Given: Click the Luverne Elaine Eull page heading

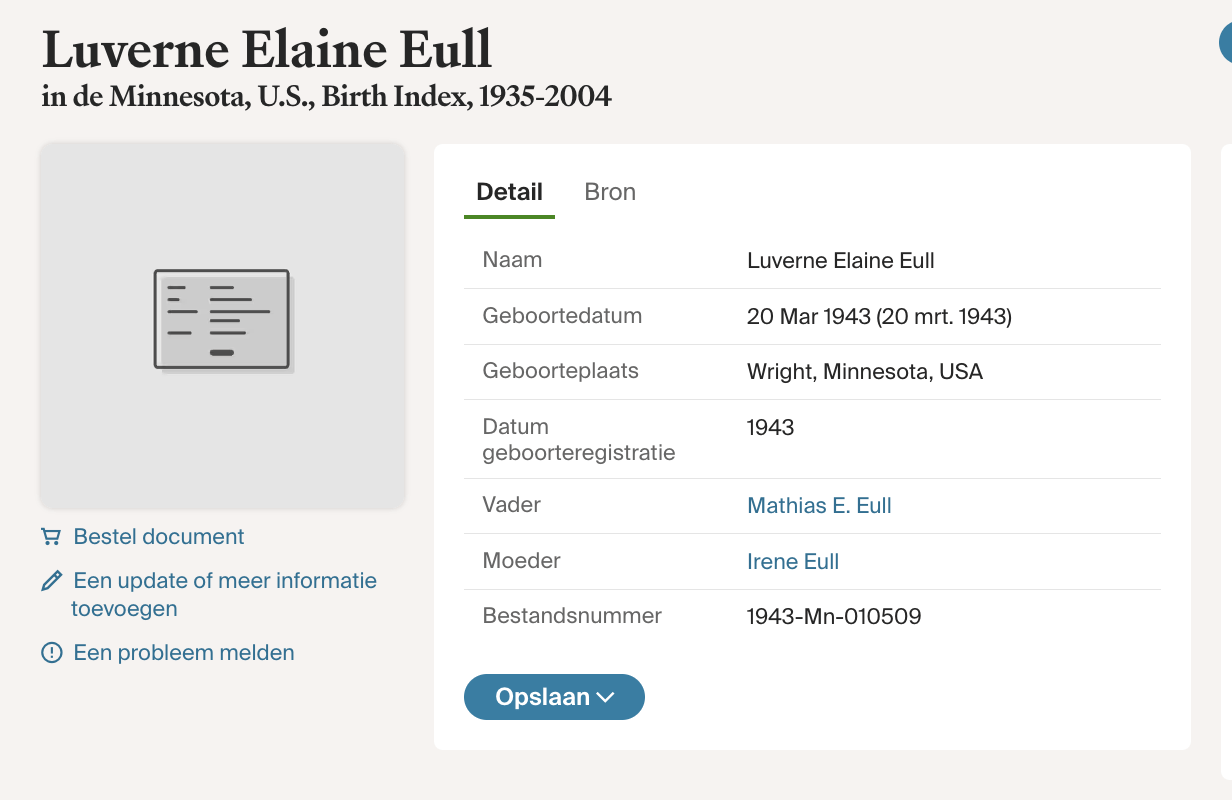Looking at the screenshot, I should (267, 49).
